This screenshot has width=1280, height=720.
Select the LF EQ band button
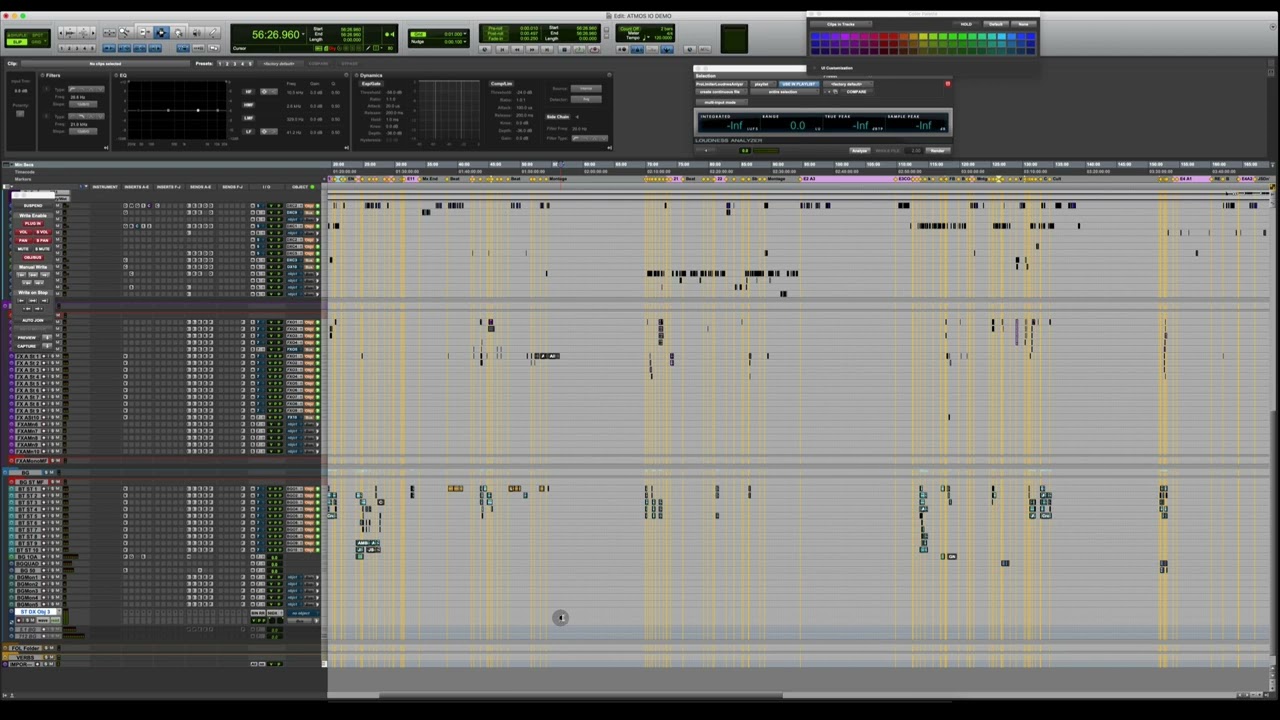point(248,132)
